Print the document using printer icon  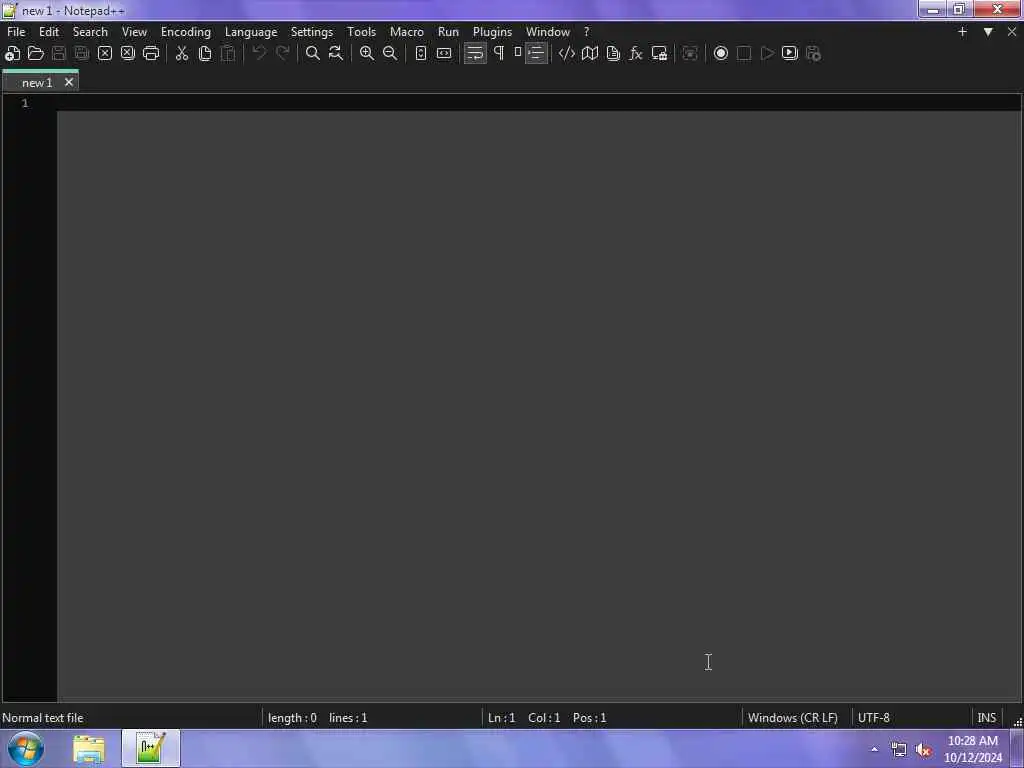coord(151,54)
